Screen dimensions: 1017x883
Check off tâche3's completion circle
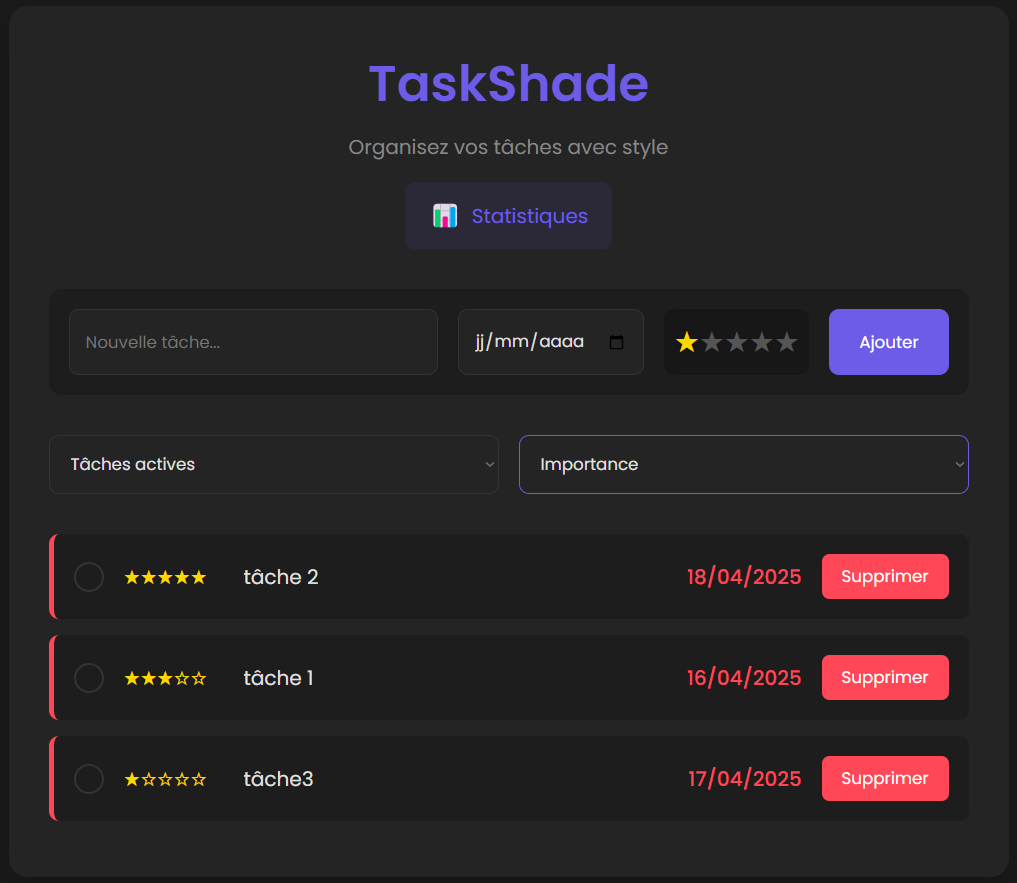(x=89, y=778)
